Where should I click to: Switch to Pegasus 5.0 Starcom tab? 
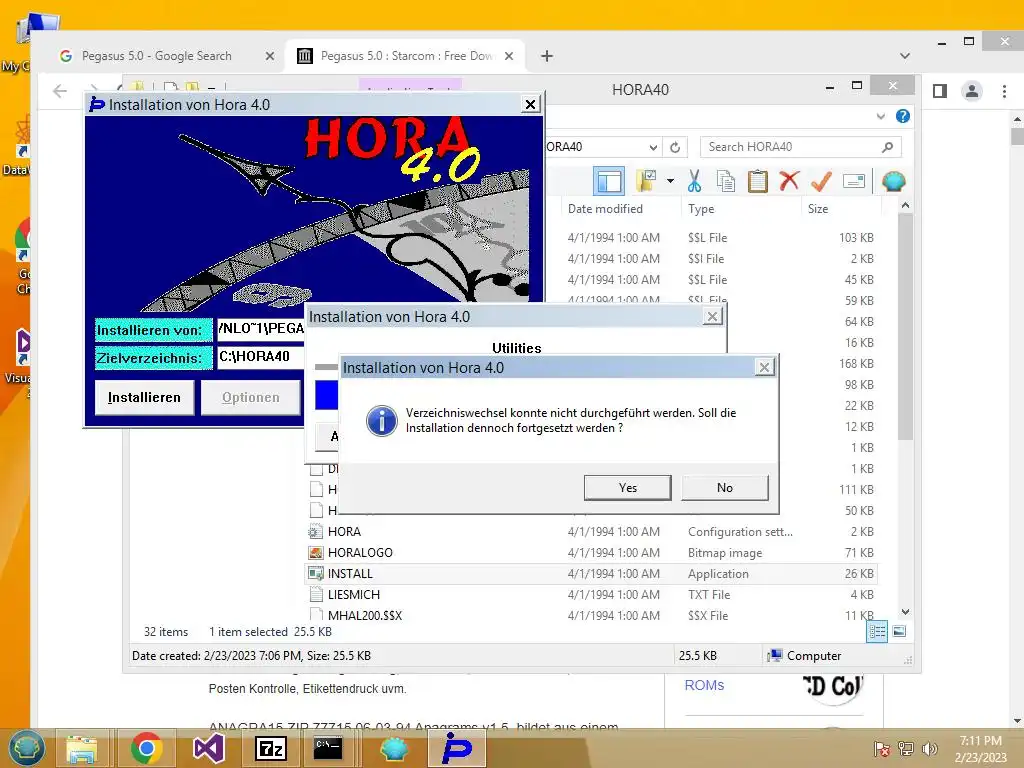coord(406,56)
